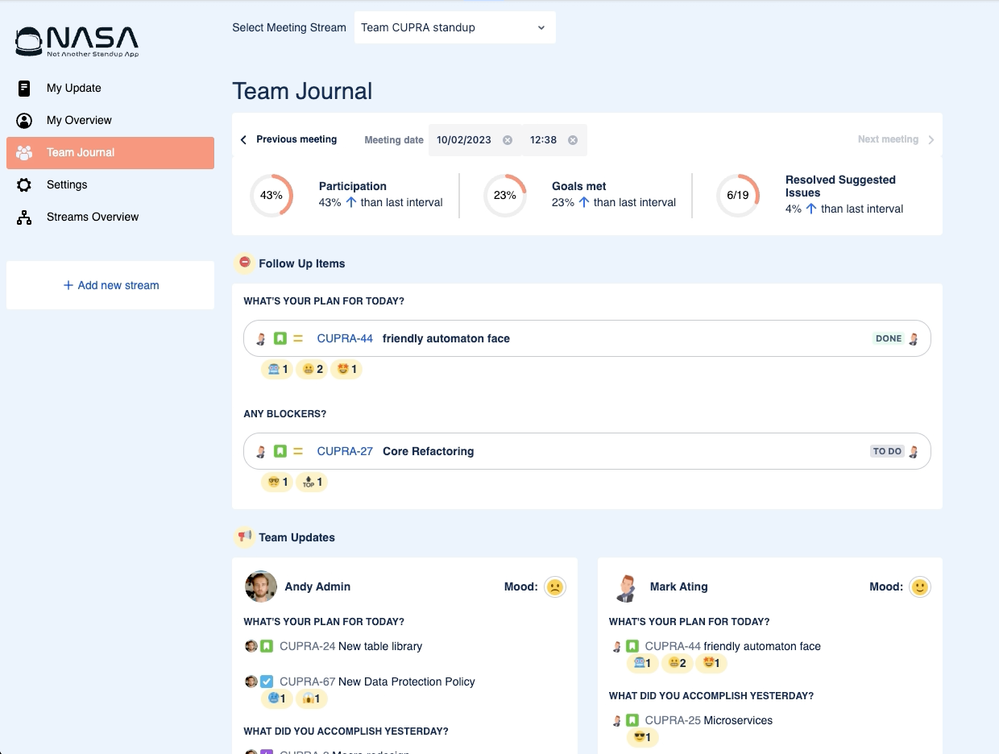Click the Team Updates megaphone icon
Screen dimensions: 999x754
click(245, 537)
